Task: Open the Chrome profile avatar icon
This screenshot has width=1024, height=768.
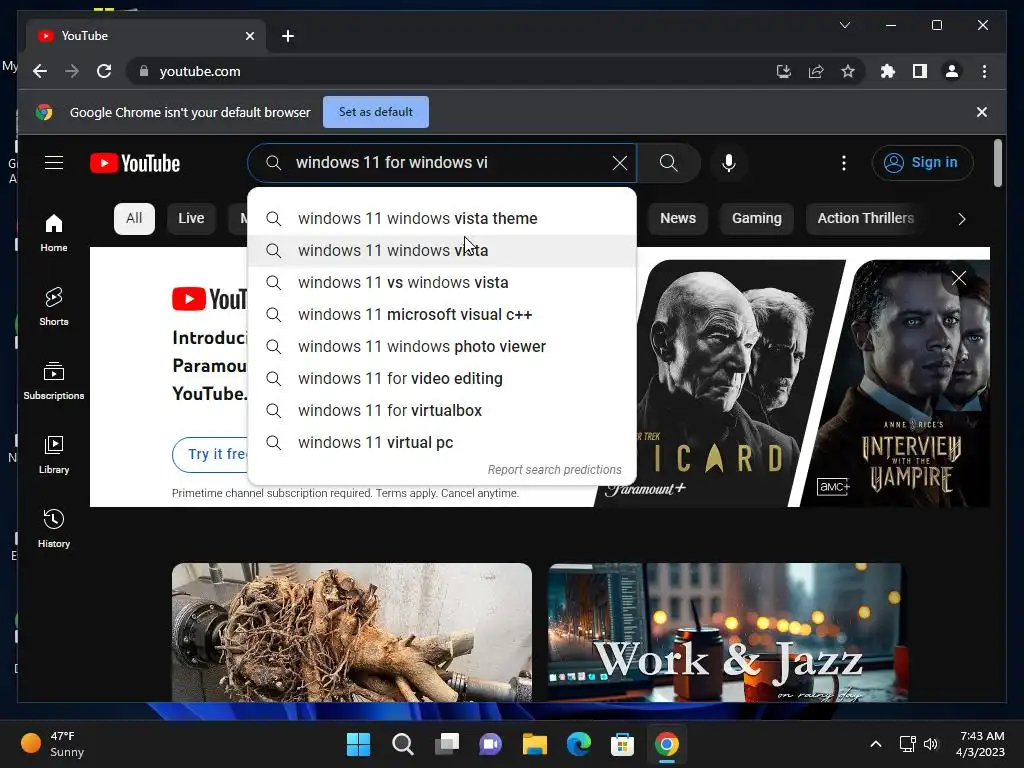Action: (x=952, y=71)
